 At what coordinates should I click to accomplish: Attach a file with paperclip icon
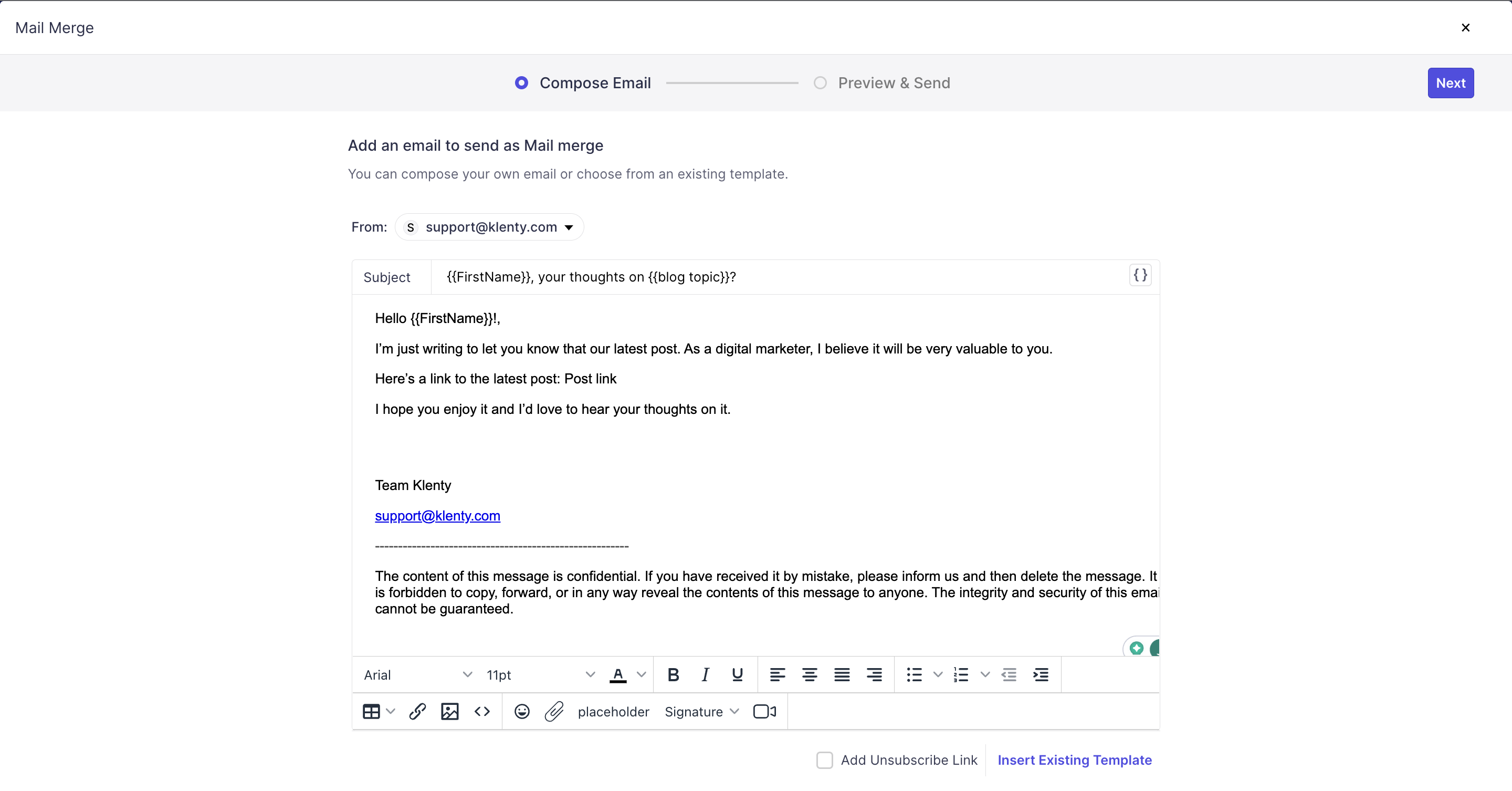(553, 712)
